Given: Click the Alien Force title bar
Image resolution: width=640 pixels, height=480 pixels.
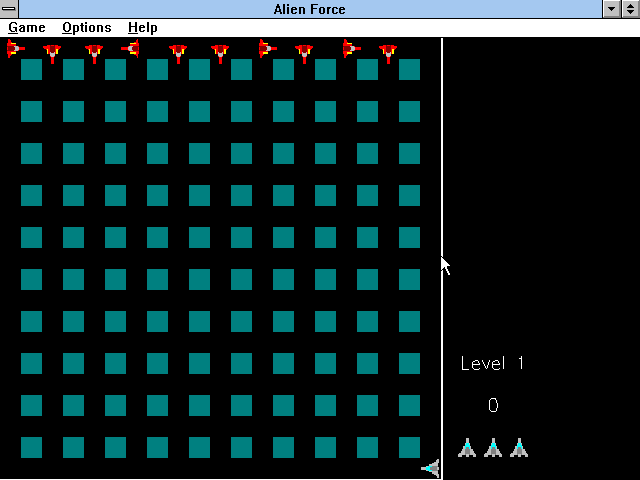Looking at the screenshot, I should pos(308,9).
